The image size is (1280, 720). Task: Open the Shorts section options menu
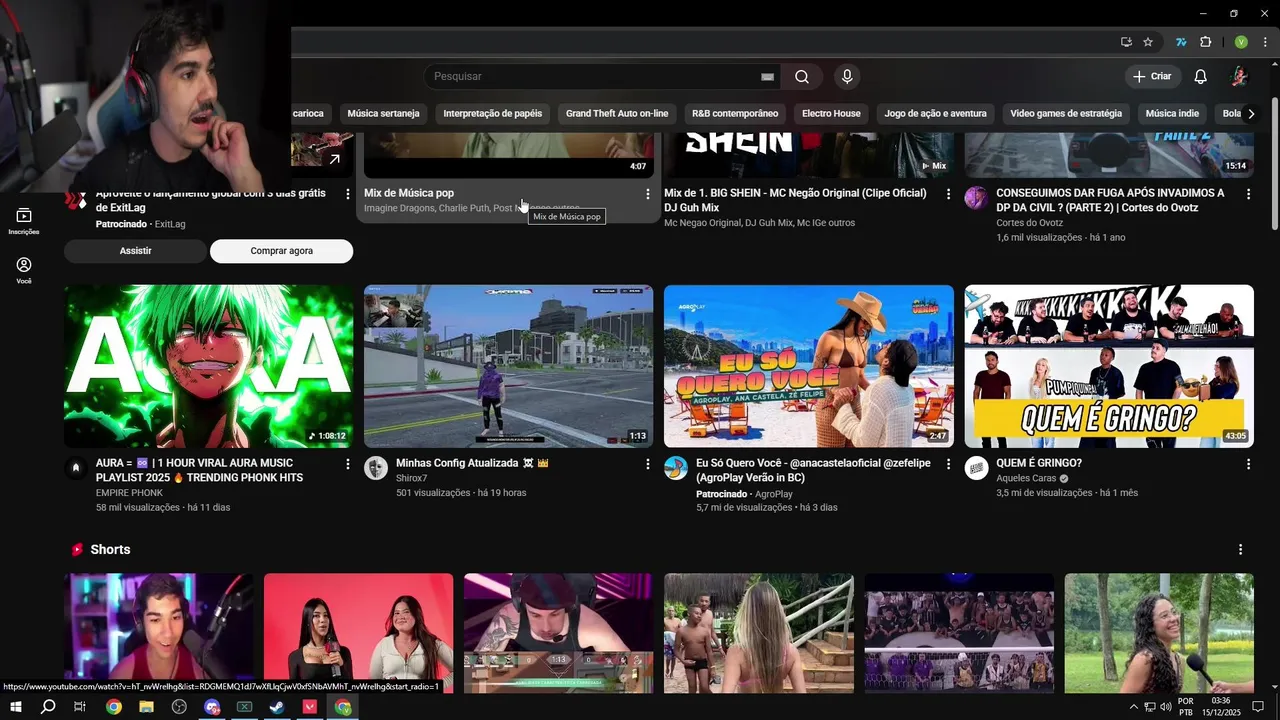(1241, 550)
